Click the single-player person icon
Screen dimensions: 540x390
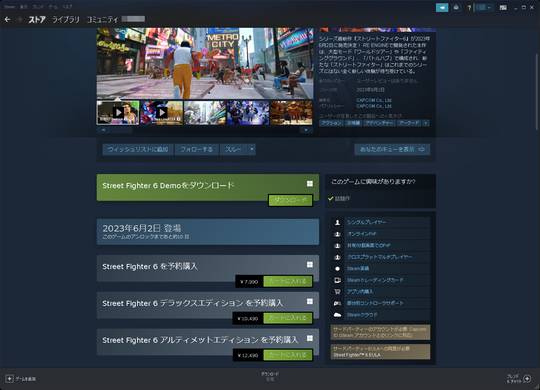[337, 223]
